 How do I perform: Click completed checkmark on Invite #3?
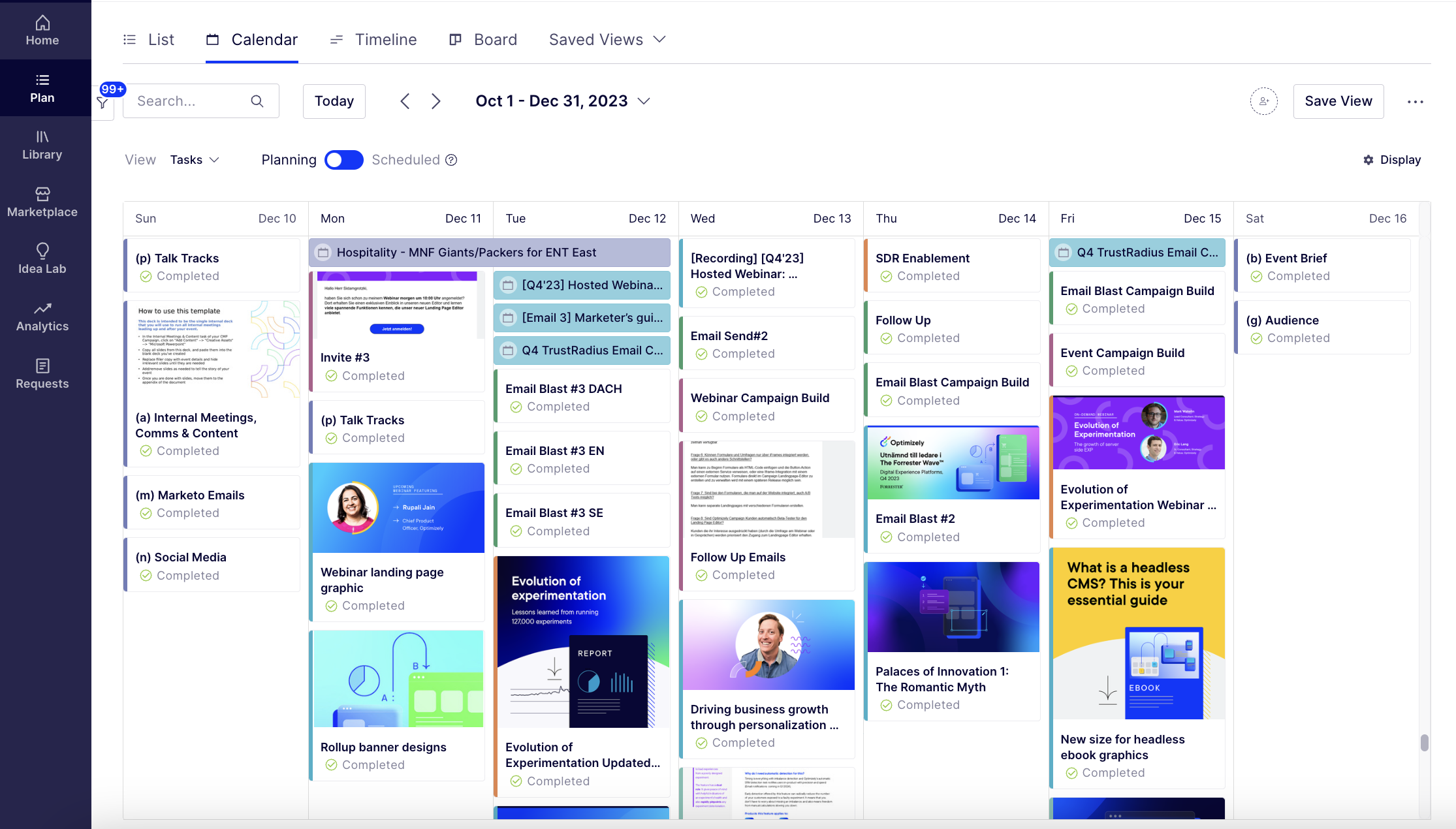coord(331,376)
